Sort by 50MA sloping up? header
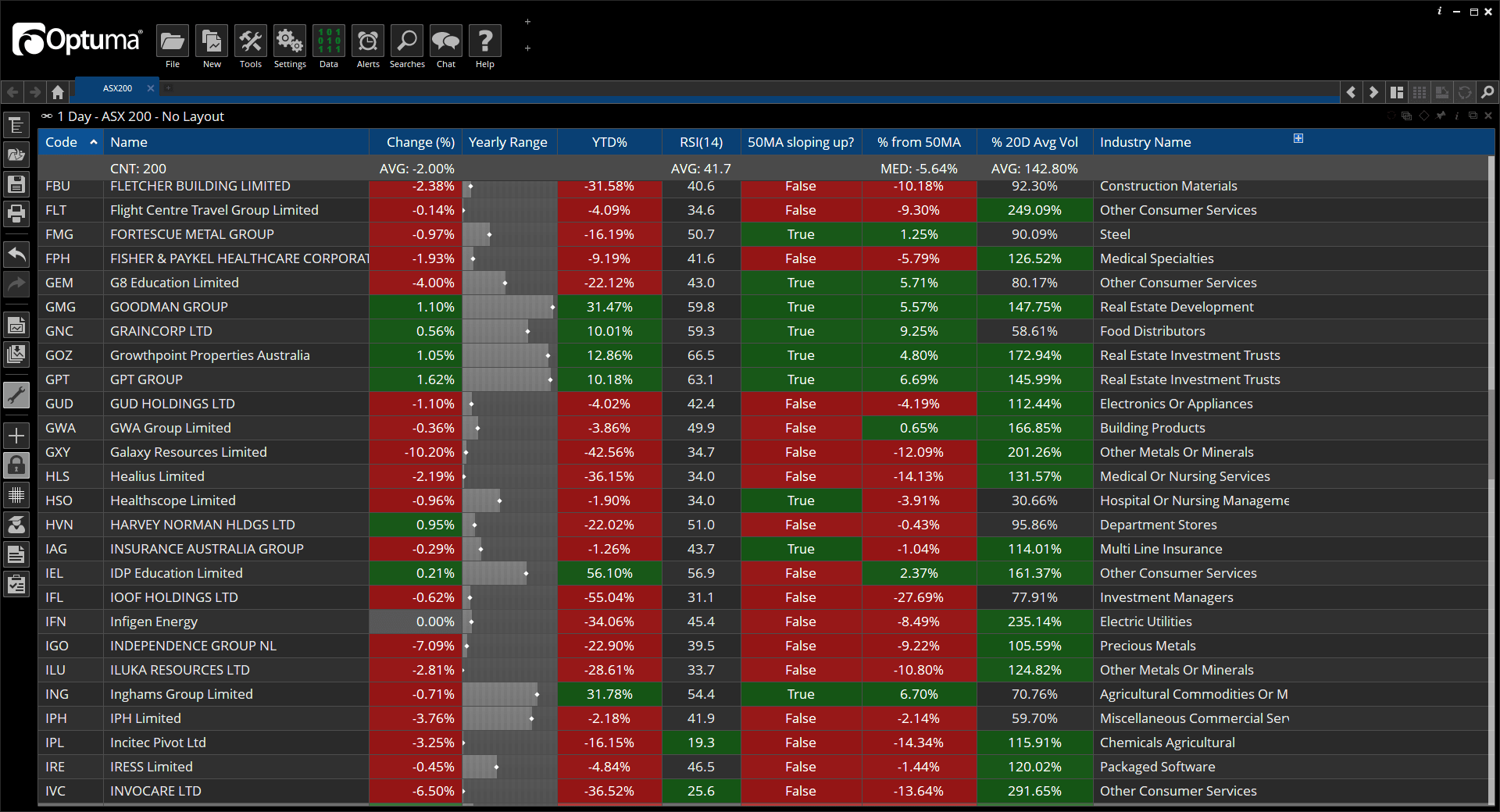1500x812 pixels. click(x=801, y=142)
